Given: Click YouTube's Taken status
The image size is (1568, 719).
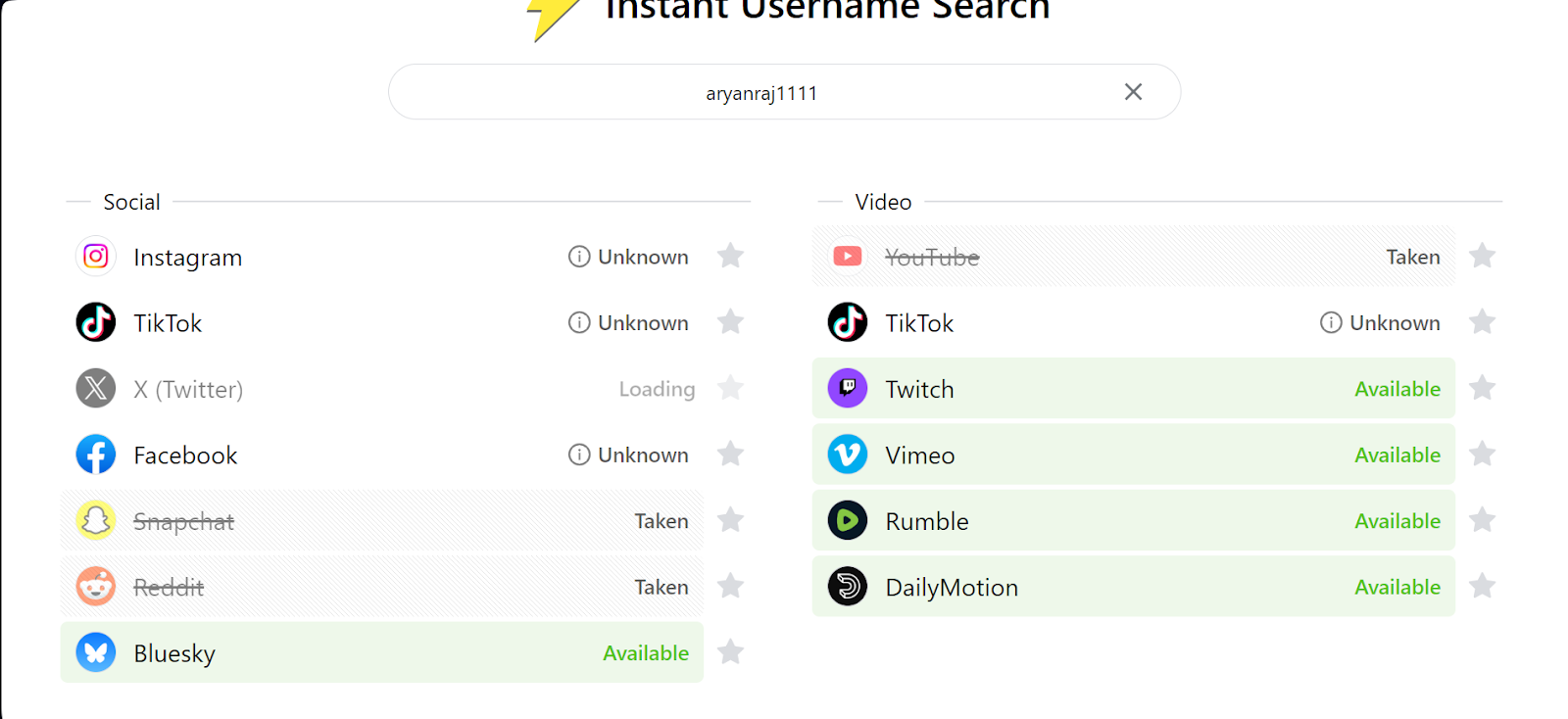Looking at the screenshot, I should 1413,257.
